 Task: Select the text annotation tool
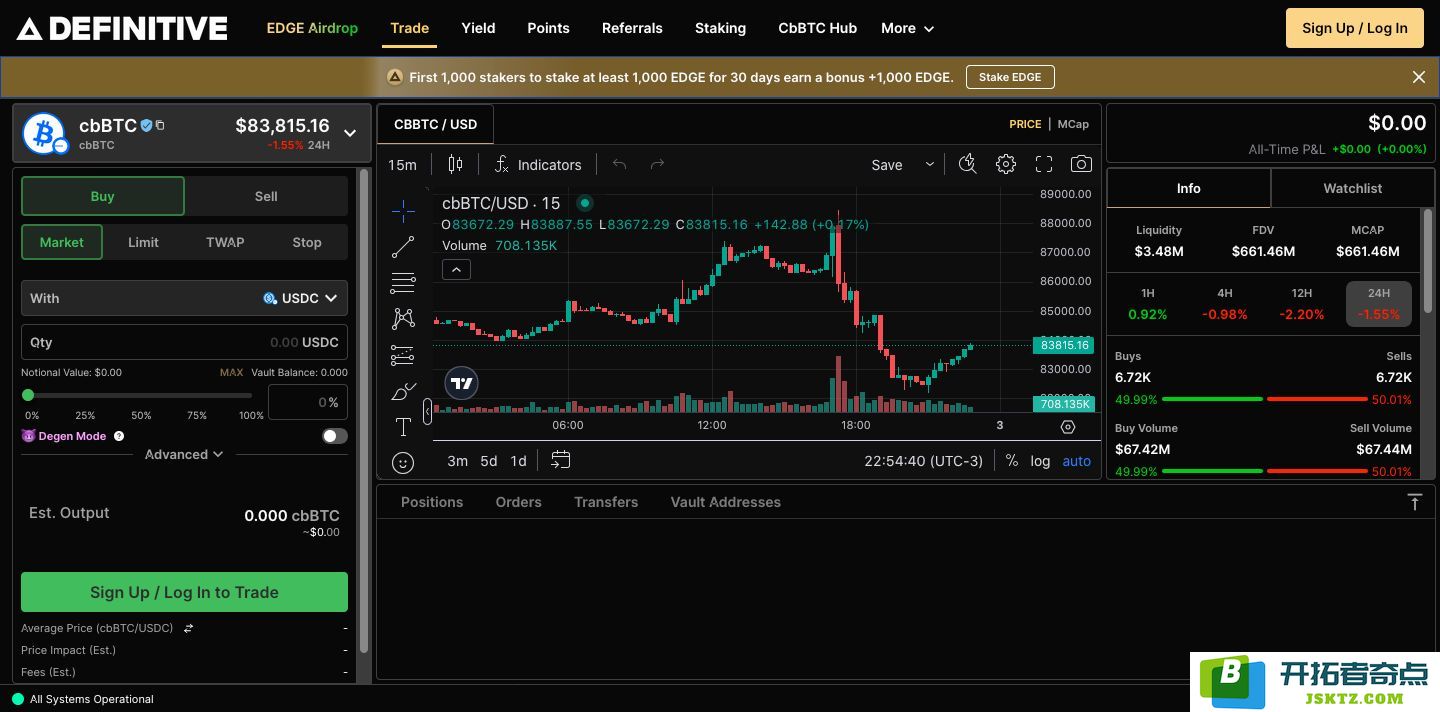(x=403, y=427)
